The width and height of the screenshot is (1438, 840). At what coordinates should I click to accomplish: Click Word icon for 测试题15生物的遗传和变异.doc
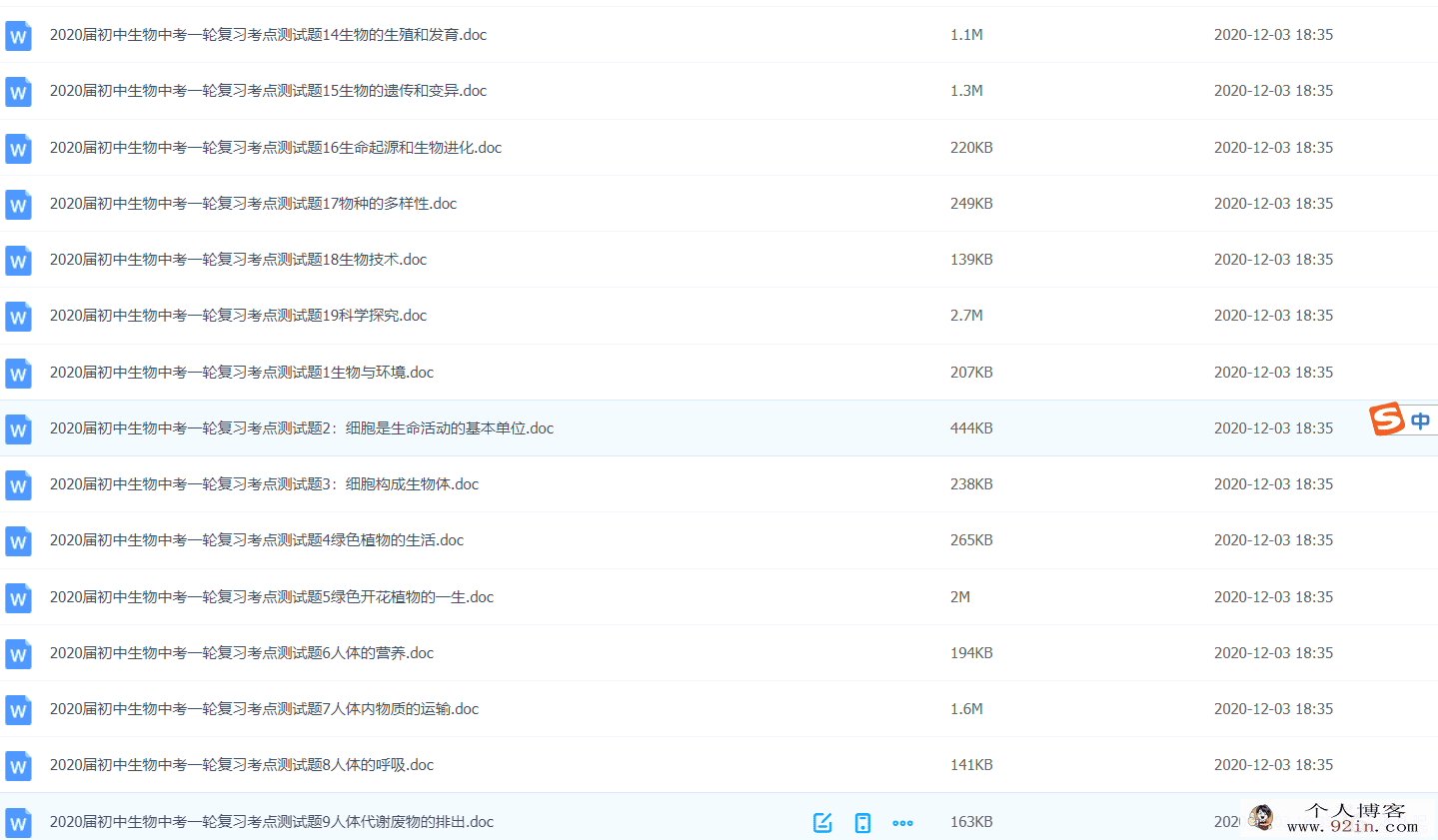pyautogui.click(x=18, y=92)
